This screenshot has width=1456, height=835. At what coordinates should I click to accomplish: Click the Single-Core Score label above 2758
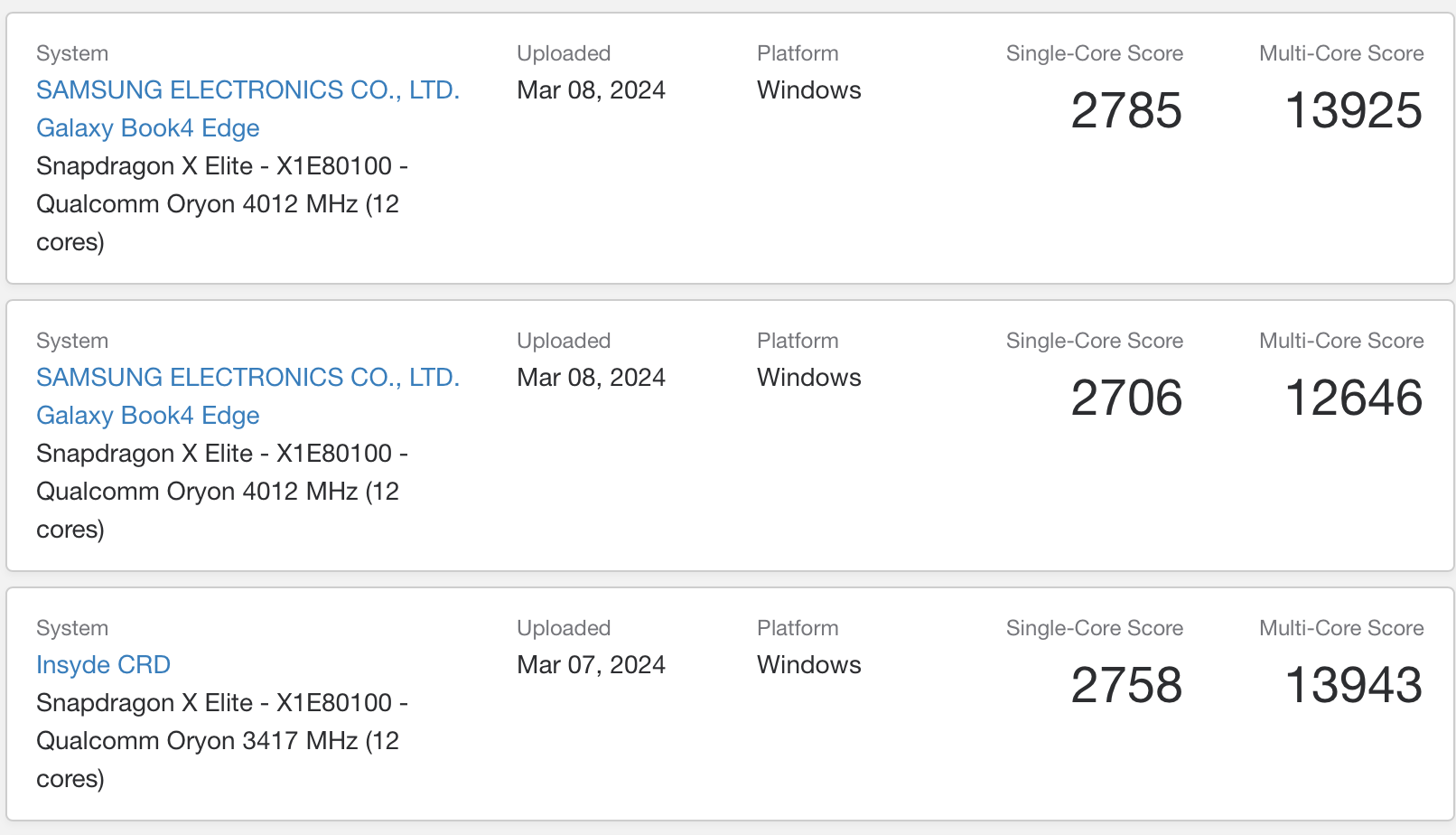[1094, 628]
